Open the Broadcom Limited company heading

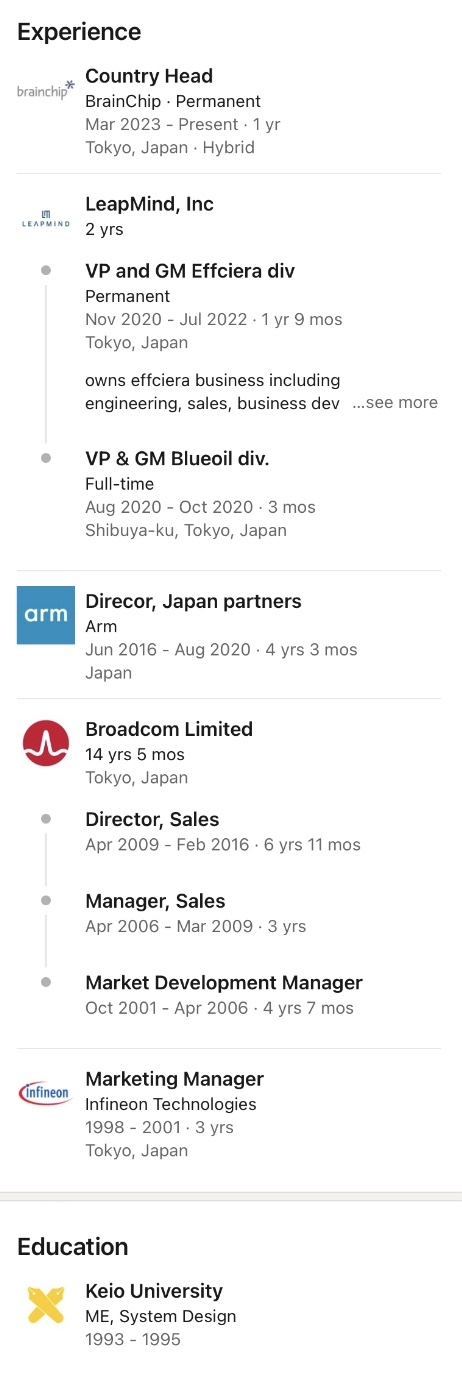pyautogui.click(x=169, y=729)
